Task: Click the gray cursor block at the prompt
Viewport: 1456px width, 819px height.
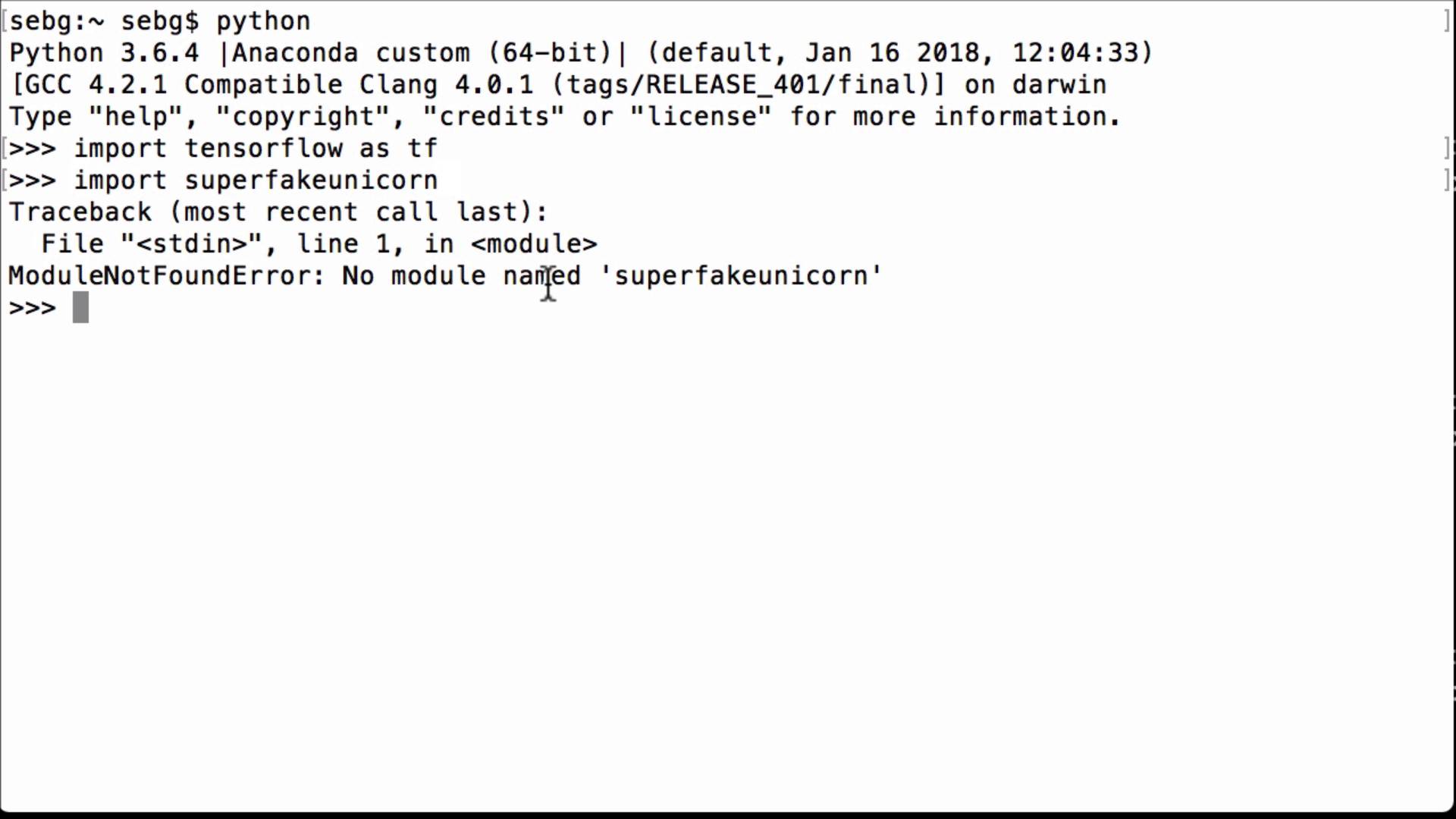Action: point(80,308)
